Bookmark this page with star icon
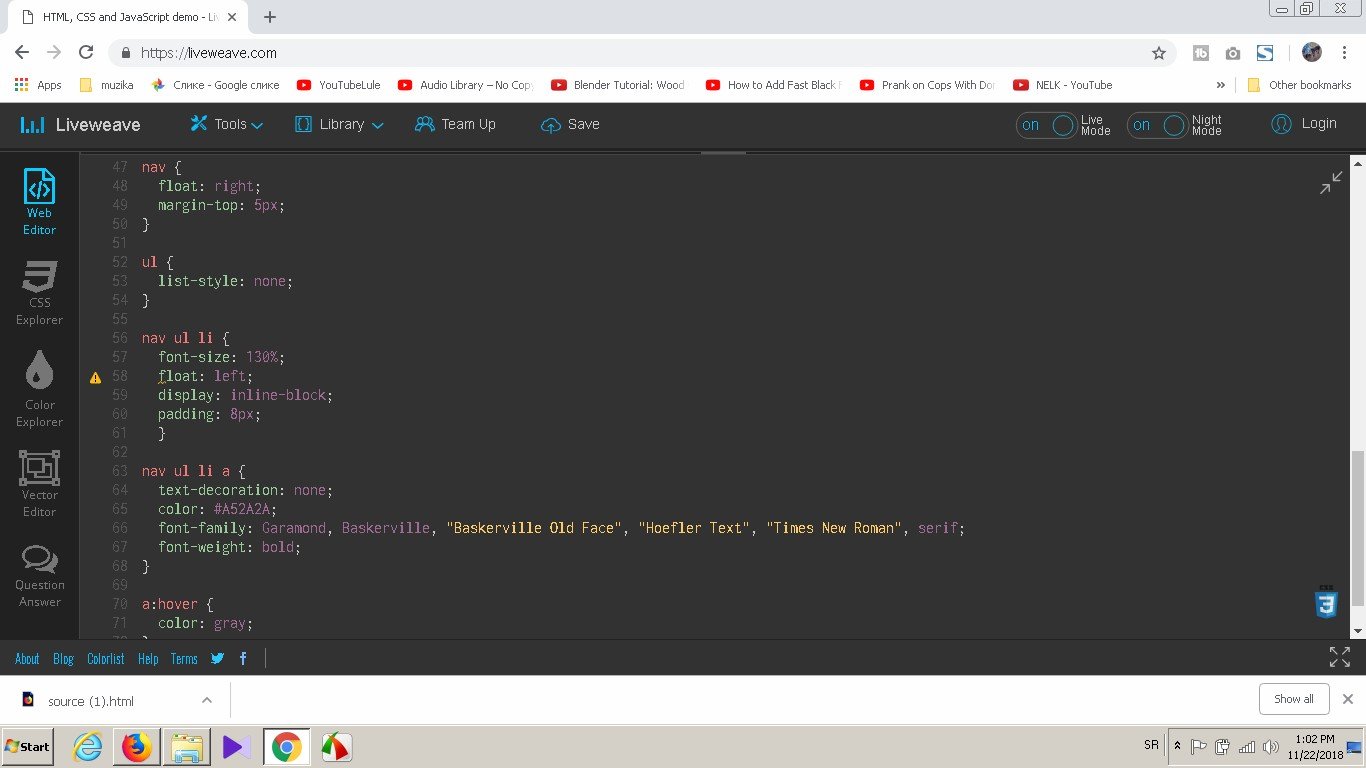Screen dimensions: 1366x768 click(x=1159, y=53)
